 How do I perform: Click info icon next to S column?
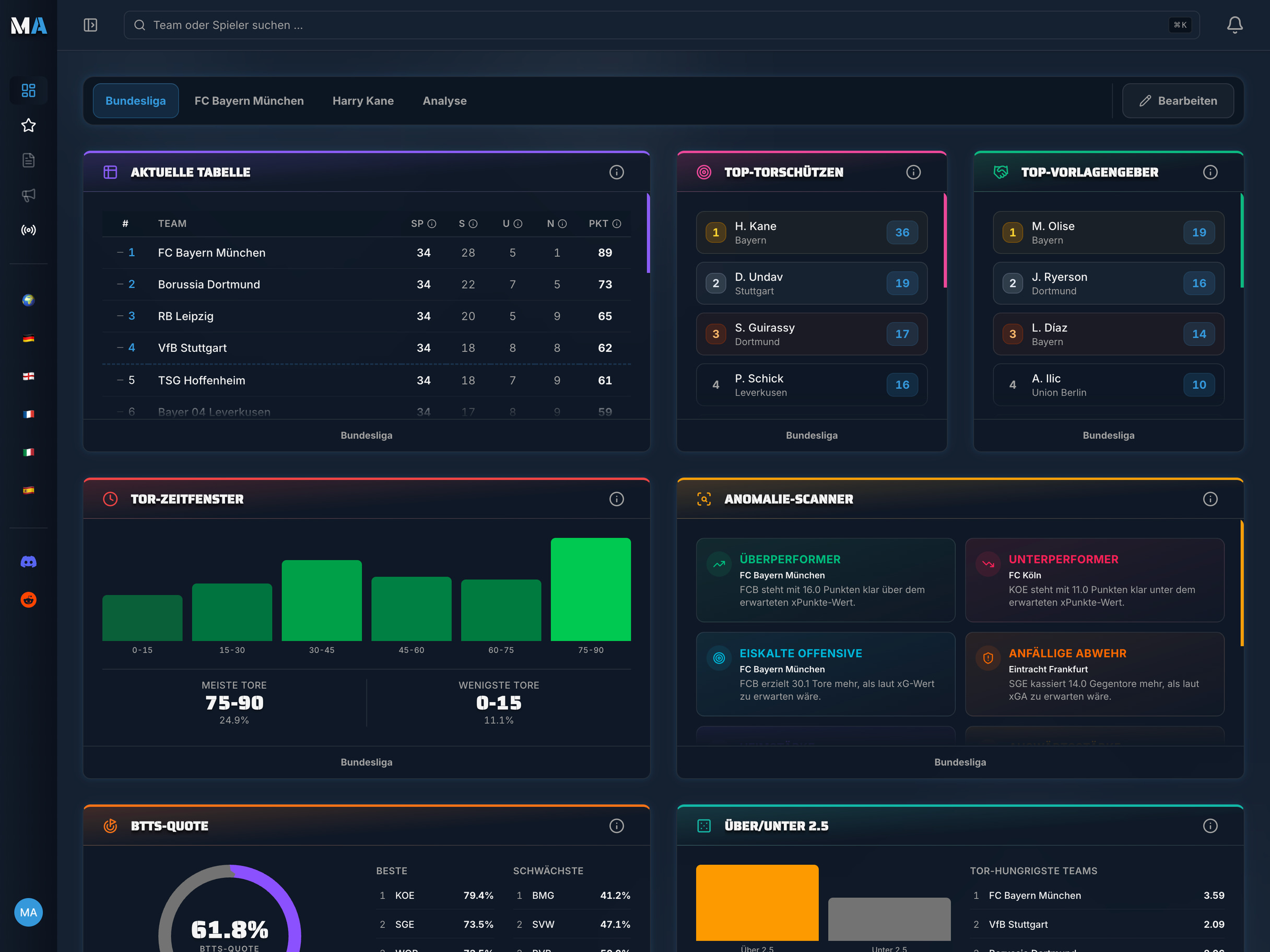473,224
